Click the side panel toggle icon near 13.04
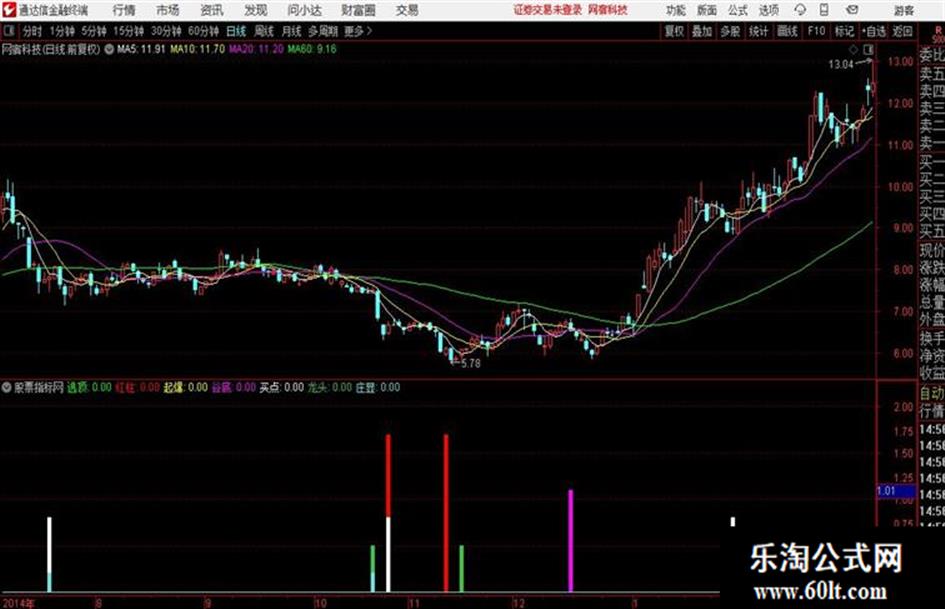 click(868, 49)
